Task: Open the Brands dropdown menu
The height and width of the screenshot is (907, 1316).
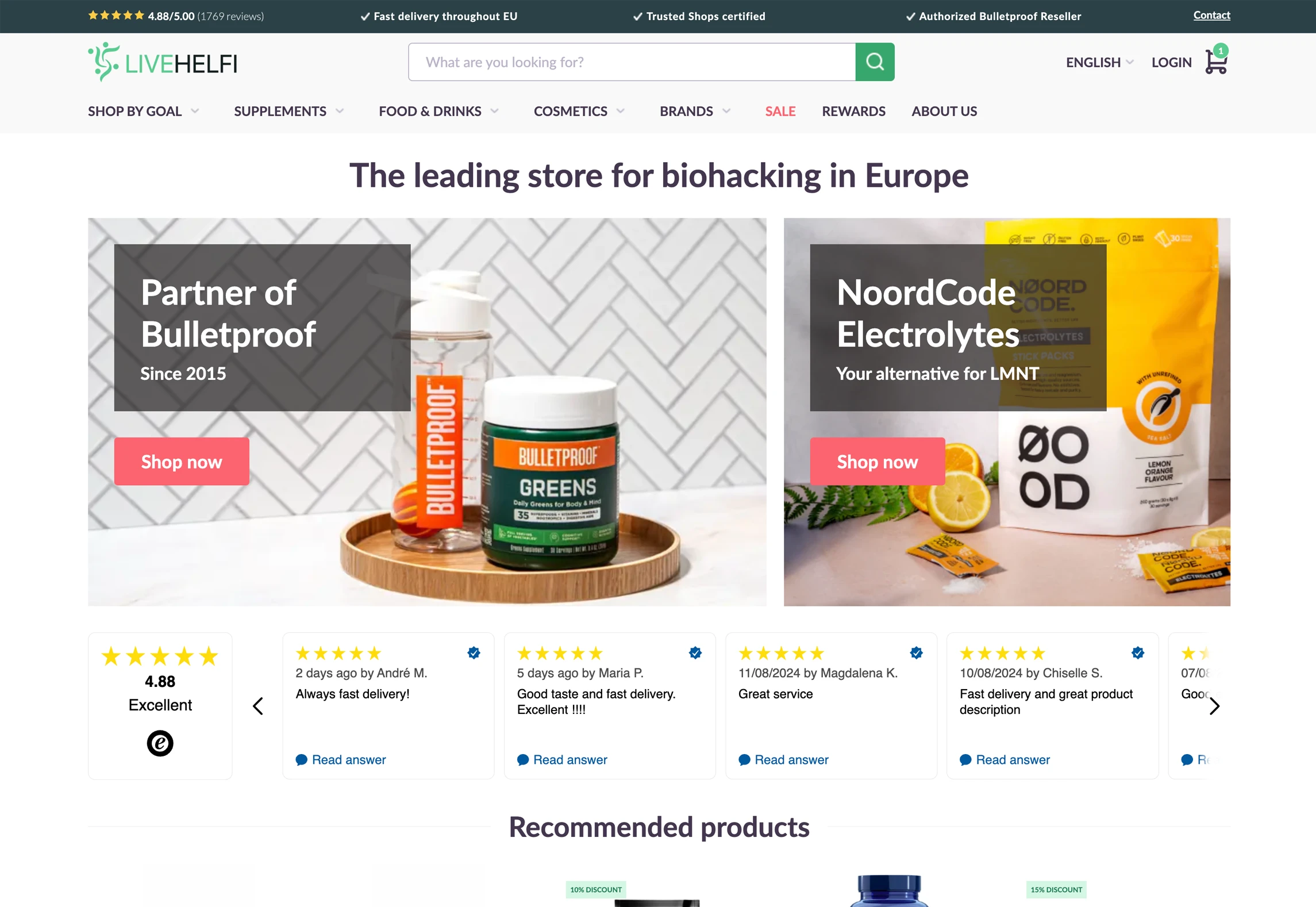Action: coord(695,111)
